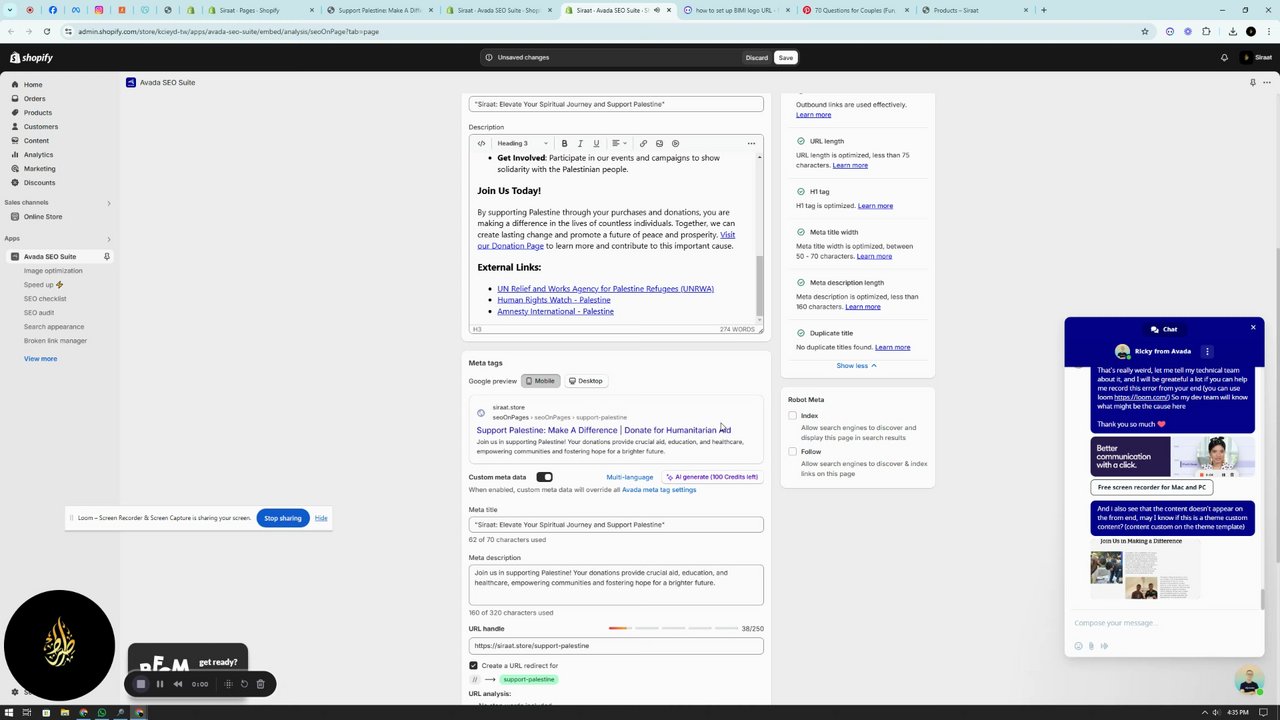This screenshot has height=720, width=1280.
Task: Click View more in app navigation
Action: pos(40,359)
